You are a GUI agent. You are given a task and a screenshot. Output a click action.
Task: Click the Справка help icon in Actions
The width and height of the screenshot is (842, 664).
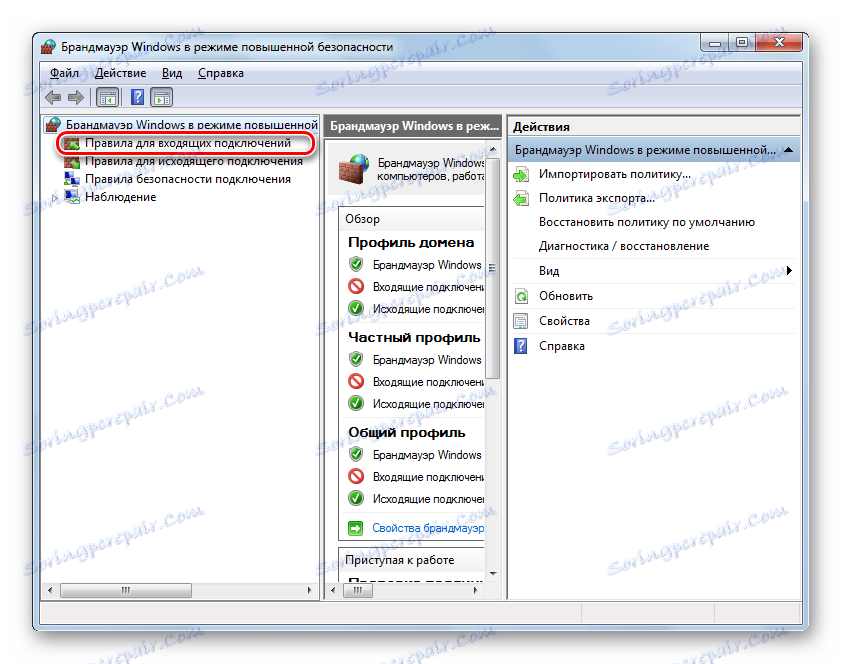pyautogui.click(x=521, y=346)
